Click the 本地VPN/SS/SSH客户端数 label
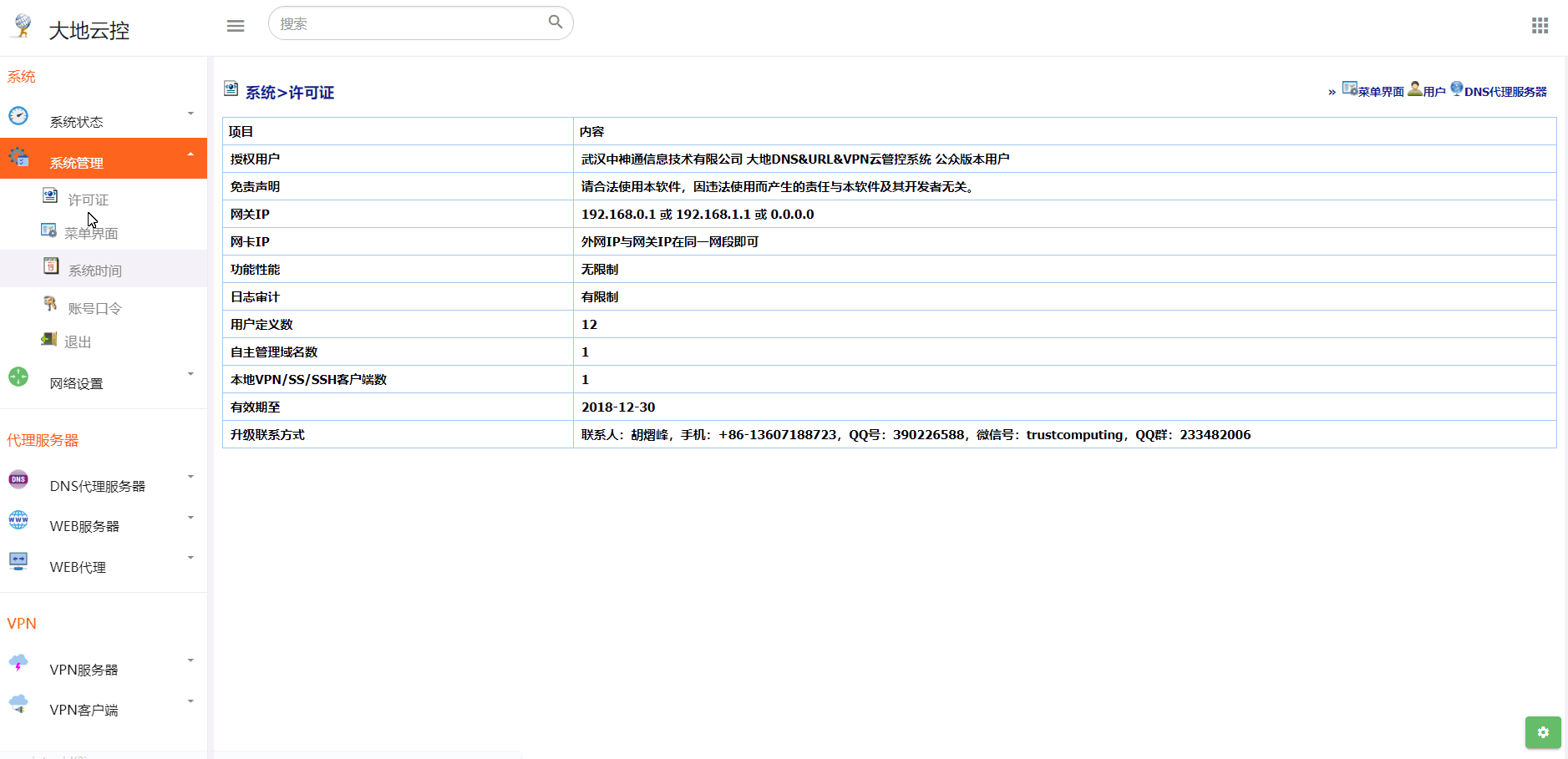This screenshot has width=1568, height=759. coord(308,380)
